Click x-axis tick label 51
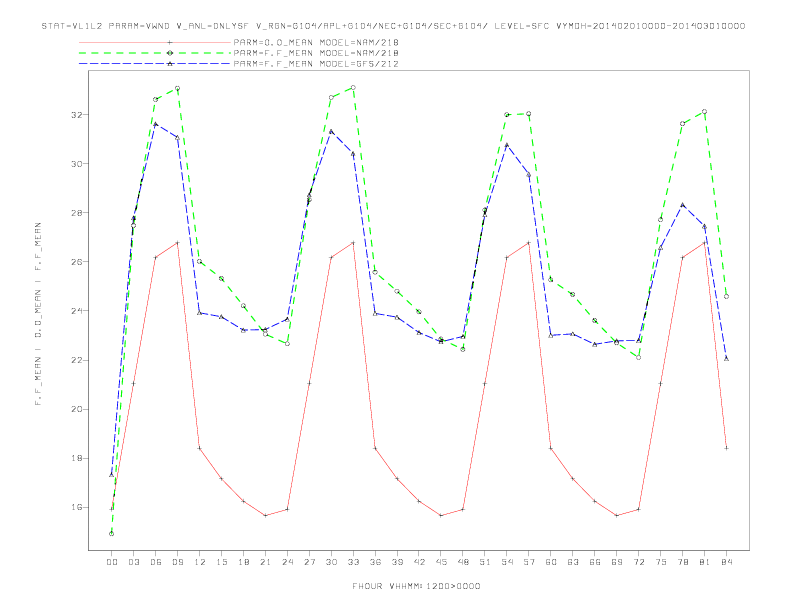 (485, 562)
